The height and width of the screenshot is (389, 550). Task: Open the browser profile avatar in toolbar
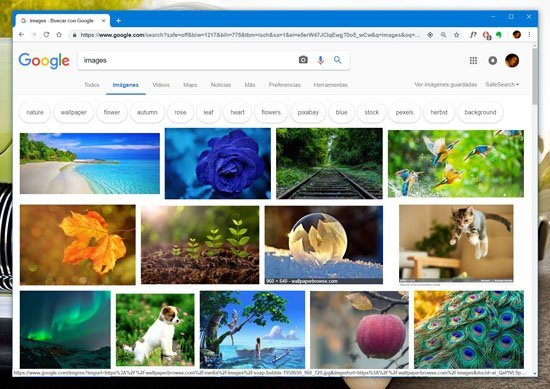pos(516,34)
